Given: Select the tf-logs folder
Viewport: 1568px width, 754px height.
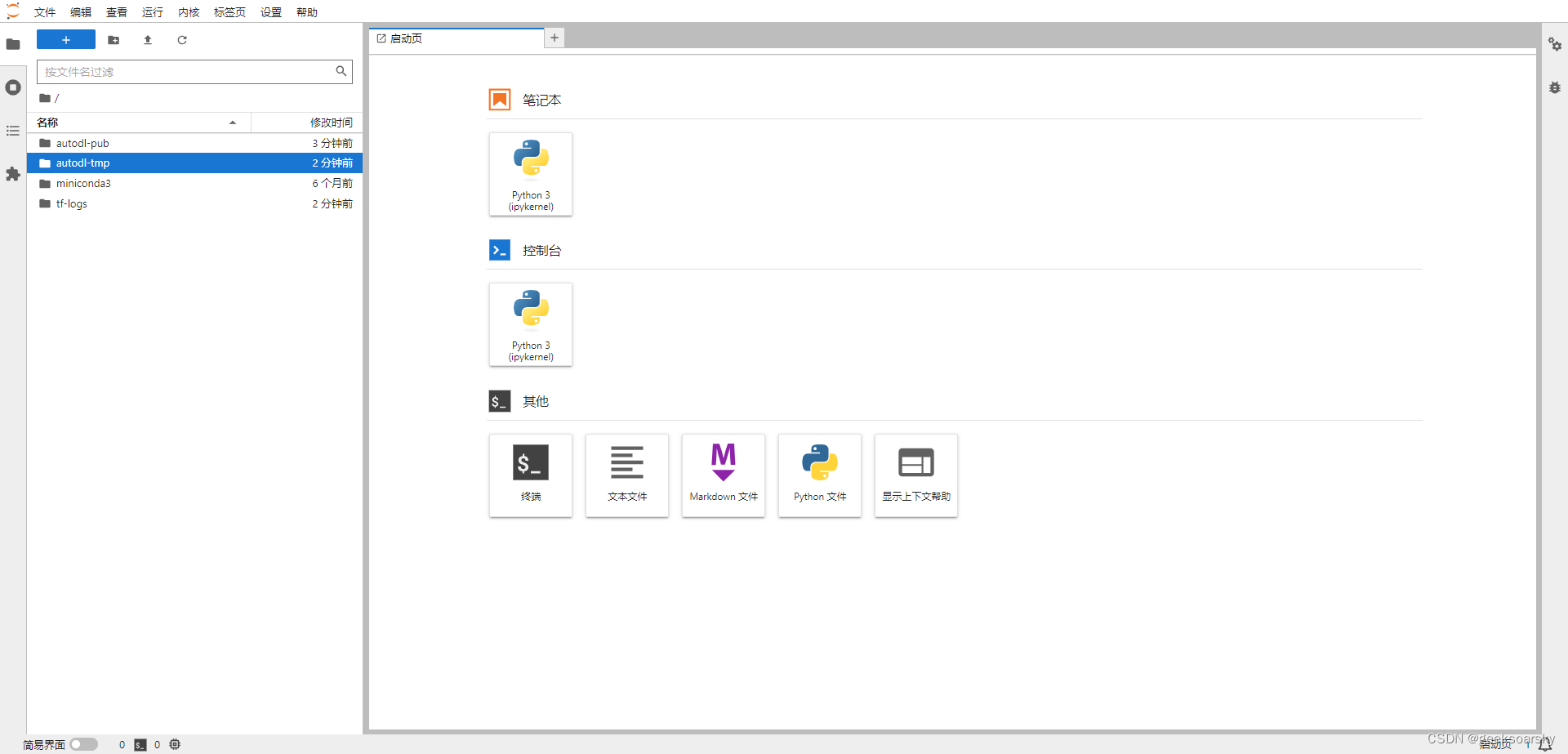Looking at the screenshot, I should point(194,203).
